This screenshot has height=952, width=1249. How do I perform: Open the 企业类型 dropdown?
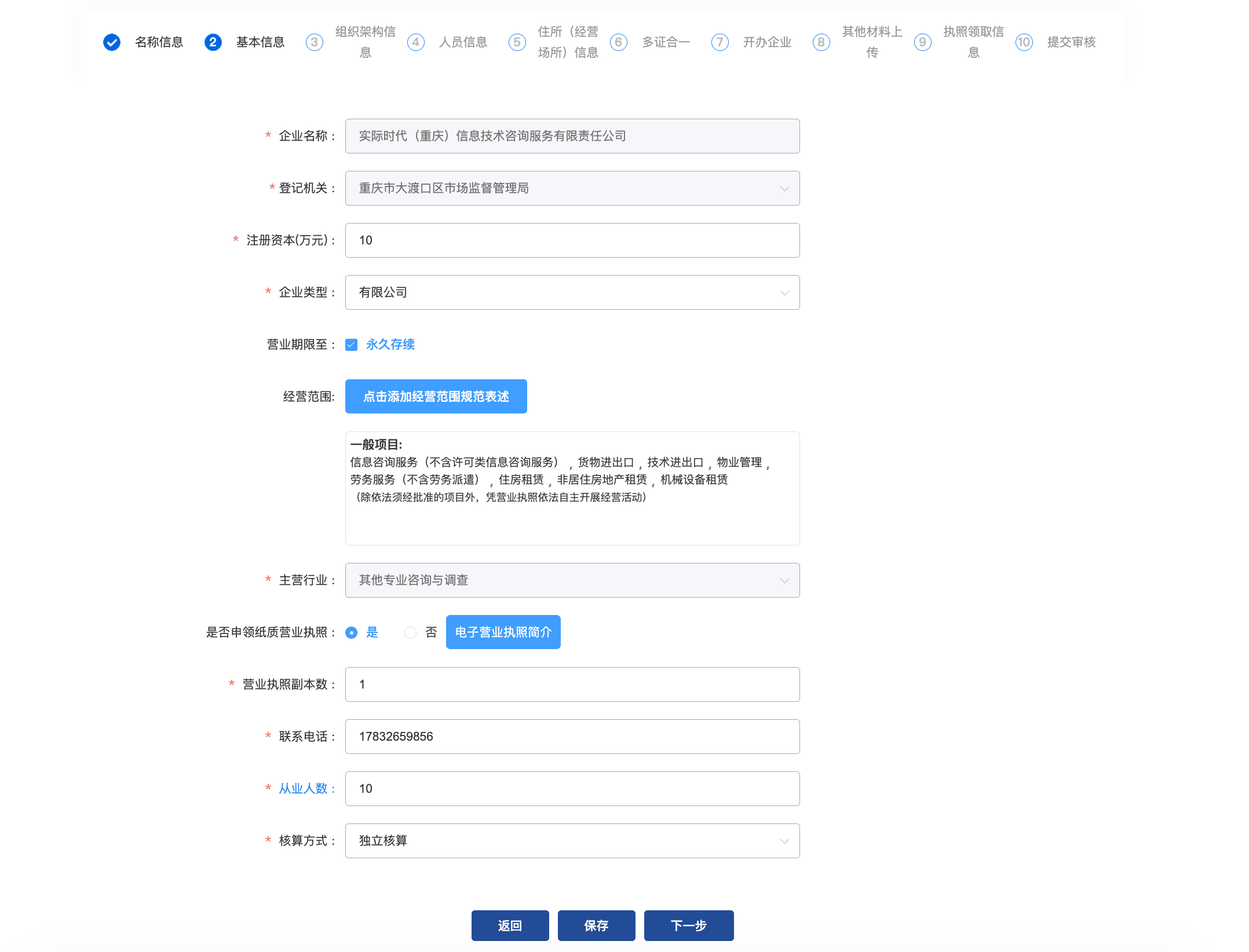572,292
